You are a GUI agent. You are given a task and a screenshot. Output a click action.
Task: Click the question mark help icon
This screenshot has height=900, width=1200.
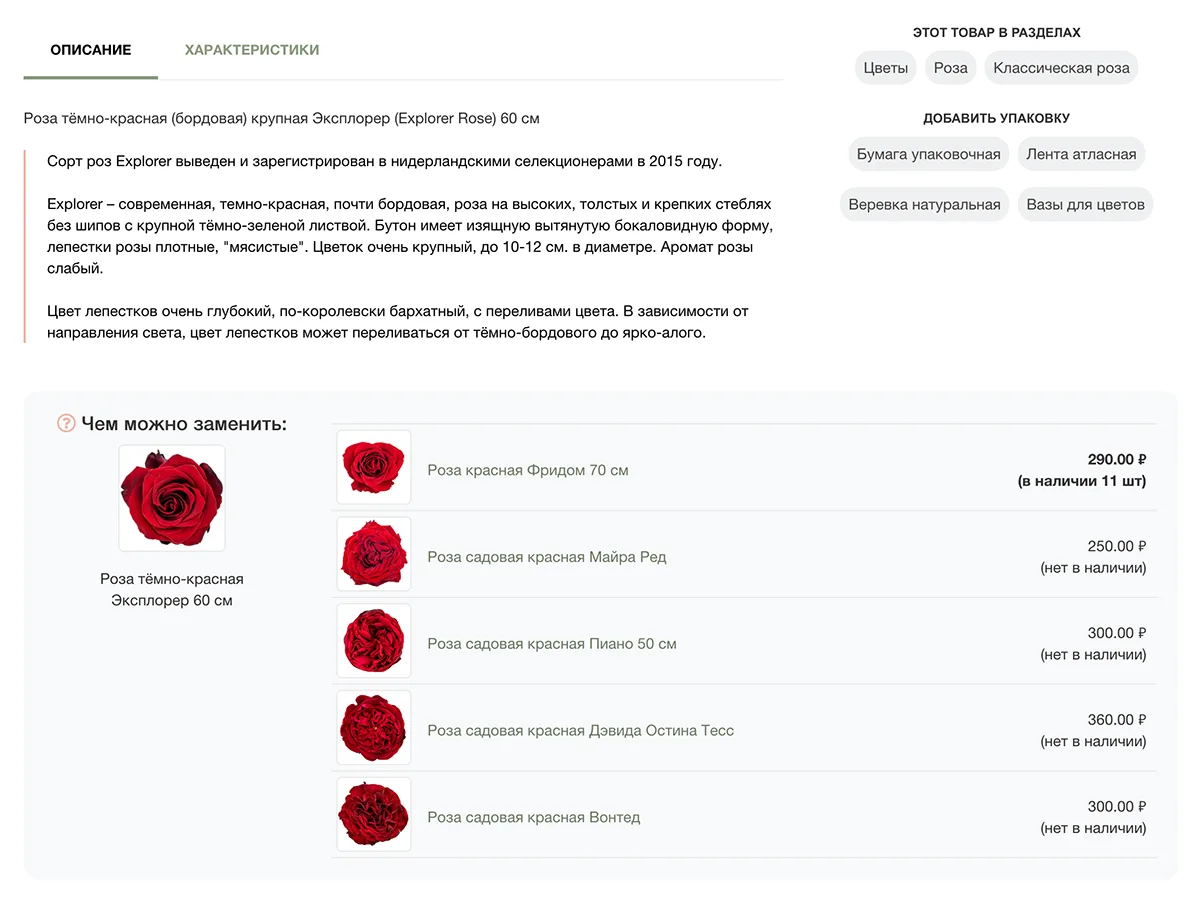tap(67, 424)
